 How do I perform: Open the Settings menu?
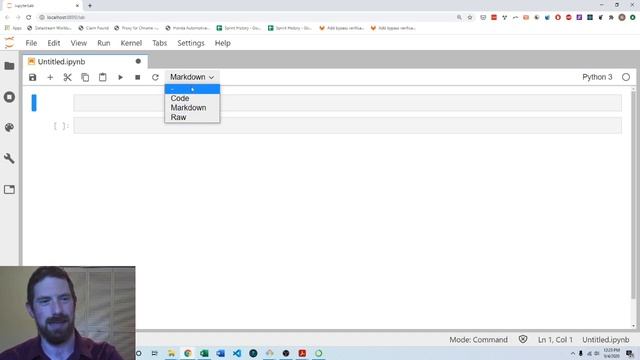[x=191, y=43]
